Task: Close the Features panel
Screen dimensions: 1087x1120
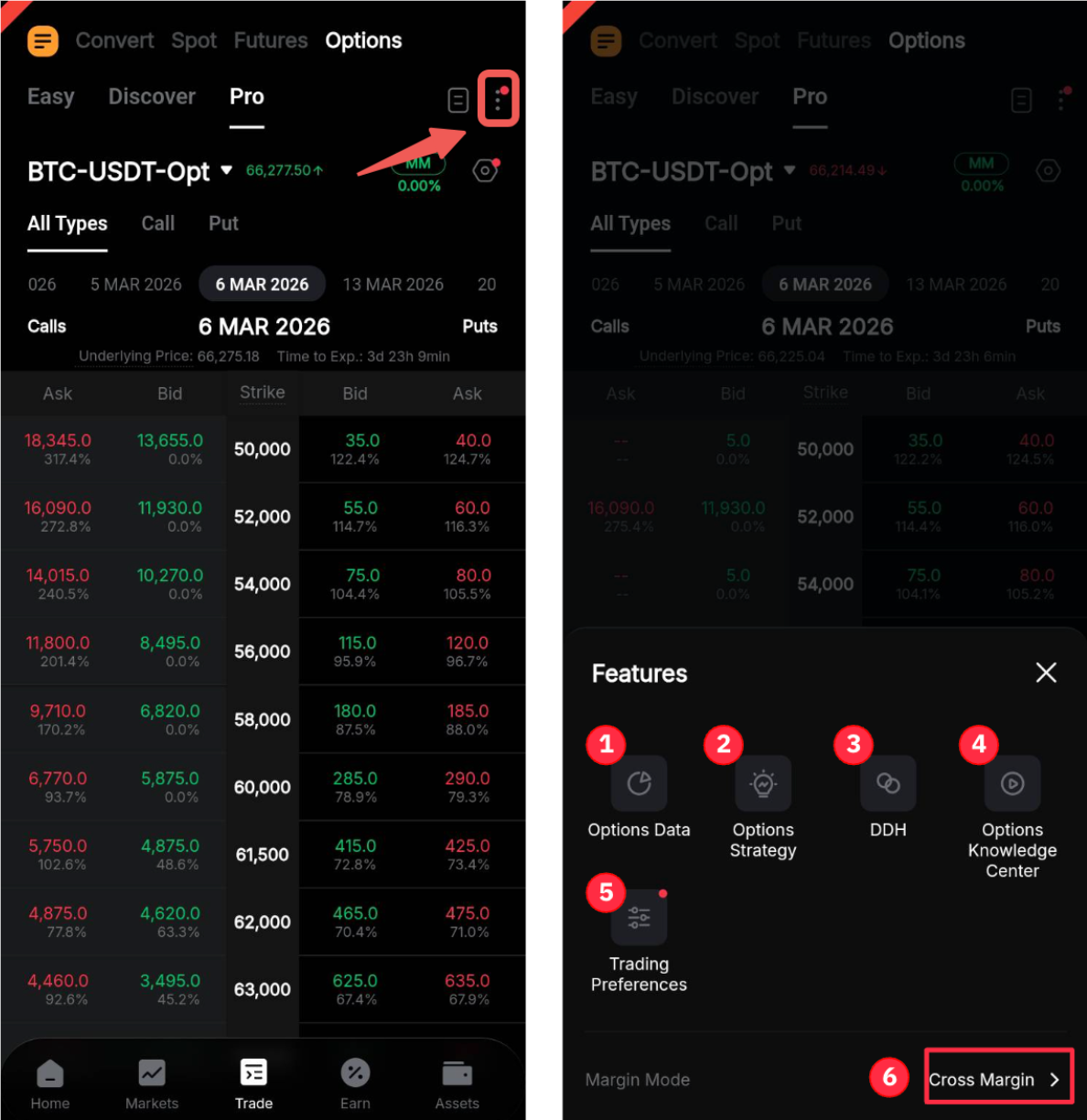Action: pos(1046,673)
